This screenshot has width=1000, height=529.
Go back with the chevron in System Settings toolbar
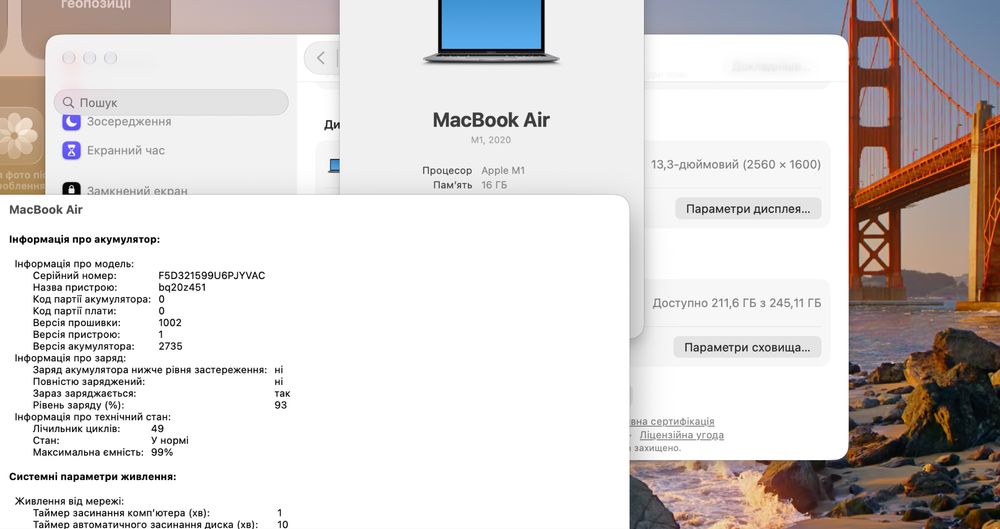coord(321,58)
